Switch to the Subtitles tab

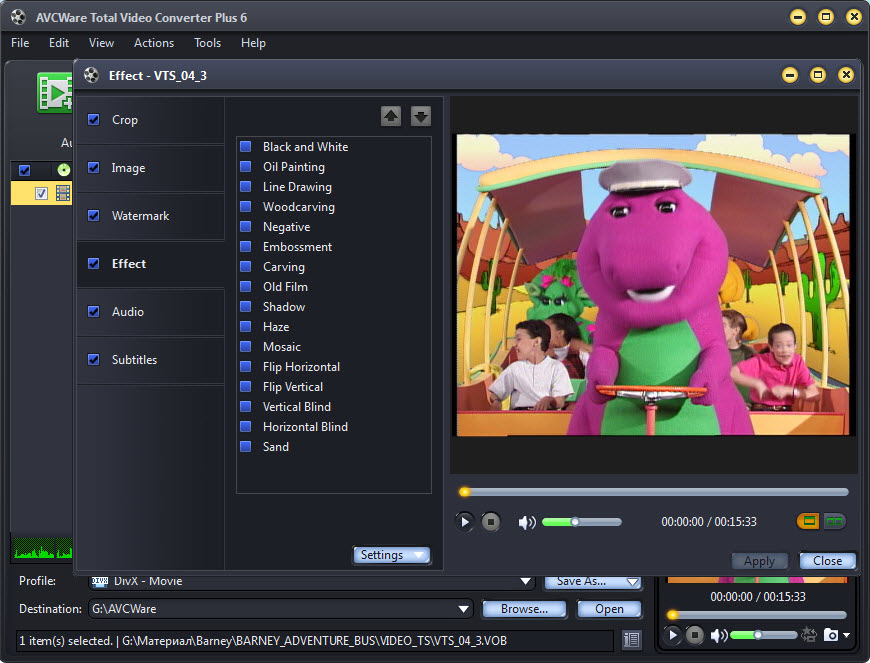(x=136, y=359)
